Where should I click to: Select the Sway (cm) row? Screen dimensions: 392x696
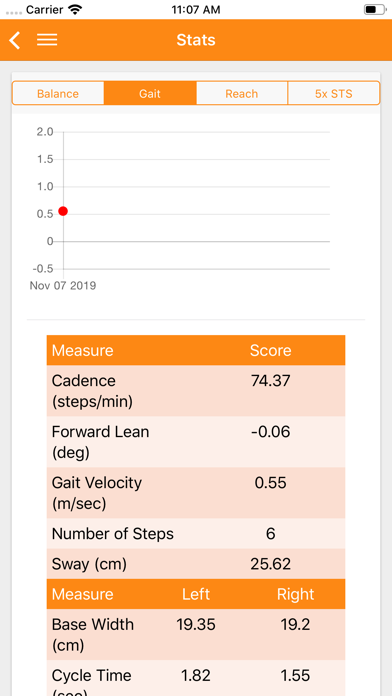196,564
